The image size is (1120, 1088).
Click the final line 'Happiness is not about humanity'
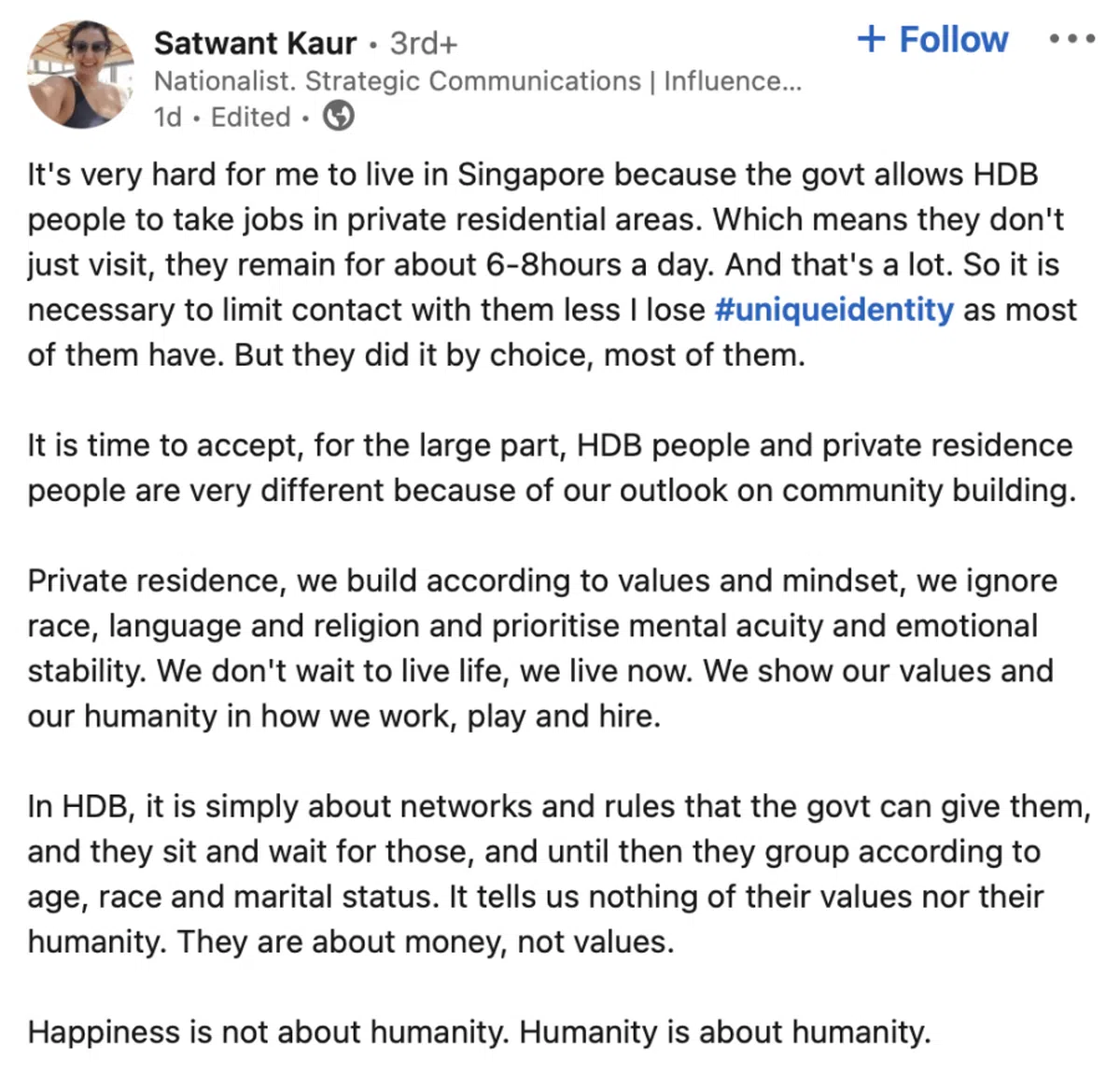(479, 1032)
